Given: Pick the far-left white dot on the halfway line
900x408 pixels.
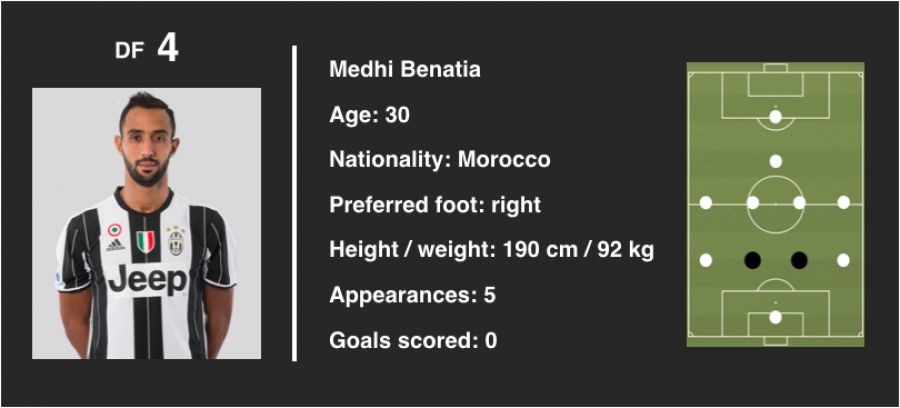Looking at the screenshot, I should coord(706,202).
